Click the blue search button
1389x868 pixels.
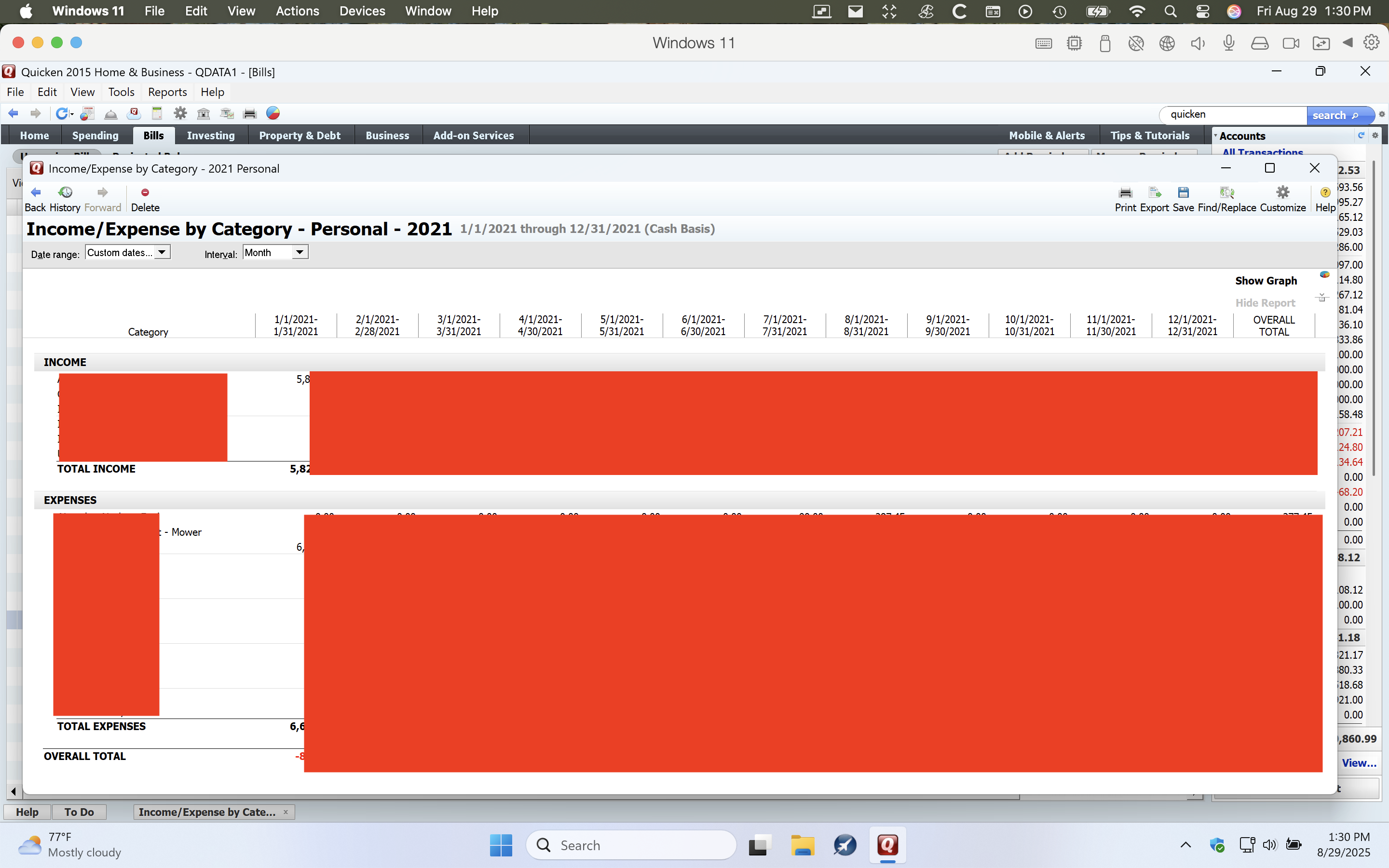1335,115
